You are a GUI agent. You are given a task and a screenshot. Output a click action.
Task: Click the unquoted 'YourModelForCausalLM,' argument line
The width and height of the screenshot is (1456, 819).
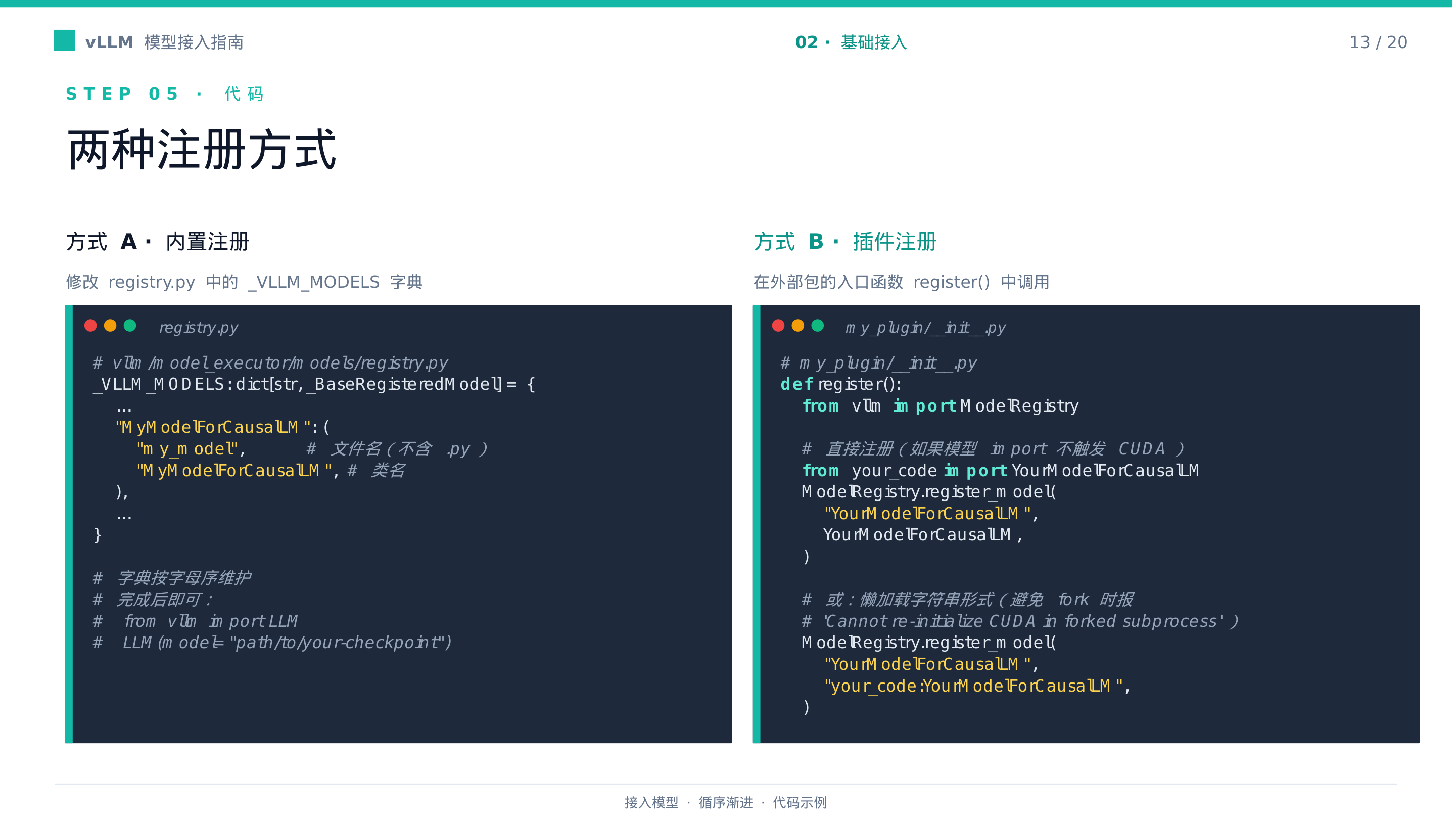click(923, 535)
